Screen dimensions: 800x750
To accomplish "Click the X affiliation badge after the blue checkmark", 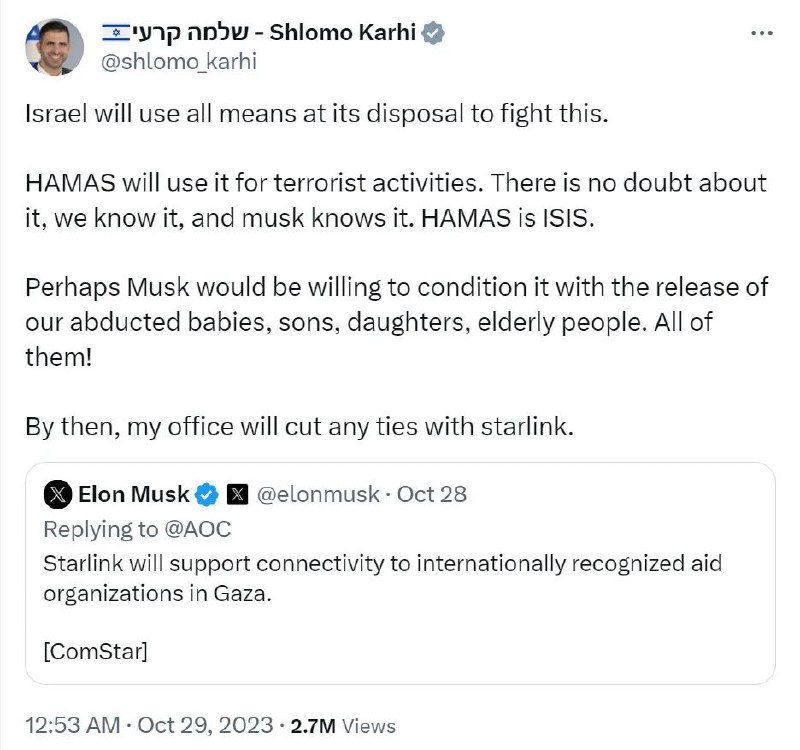I will (238, 494).
